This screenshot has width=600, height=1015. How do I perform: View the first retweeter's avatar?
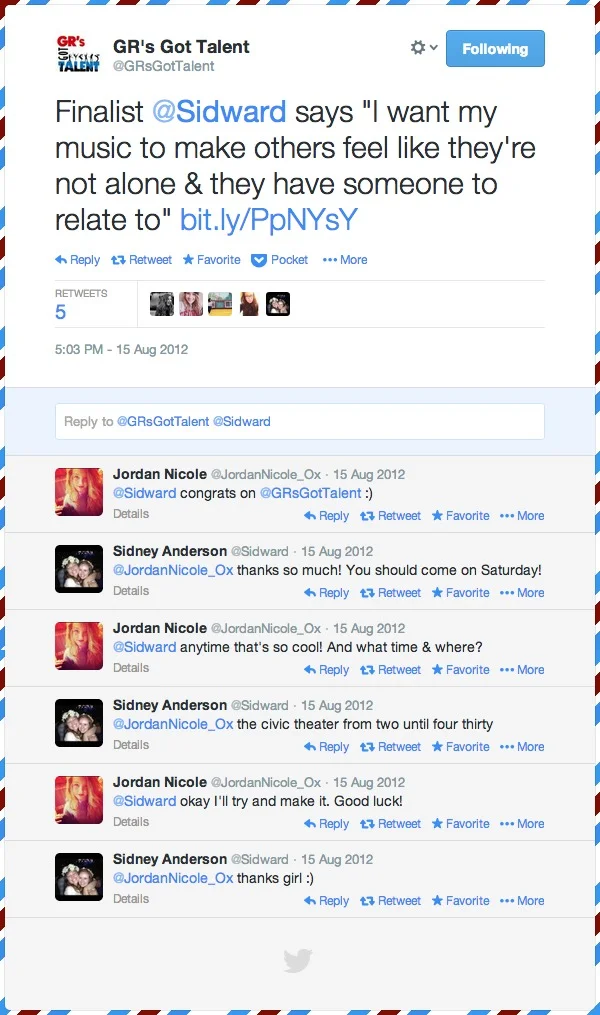162,304
